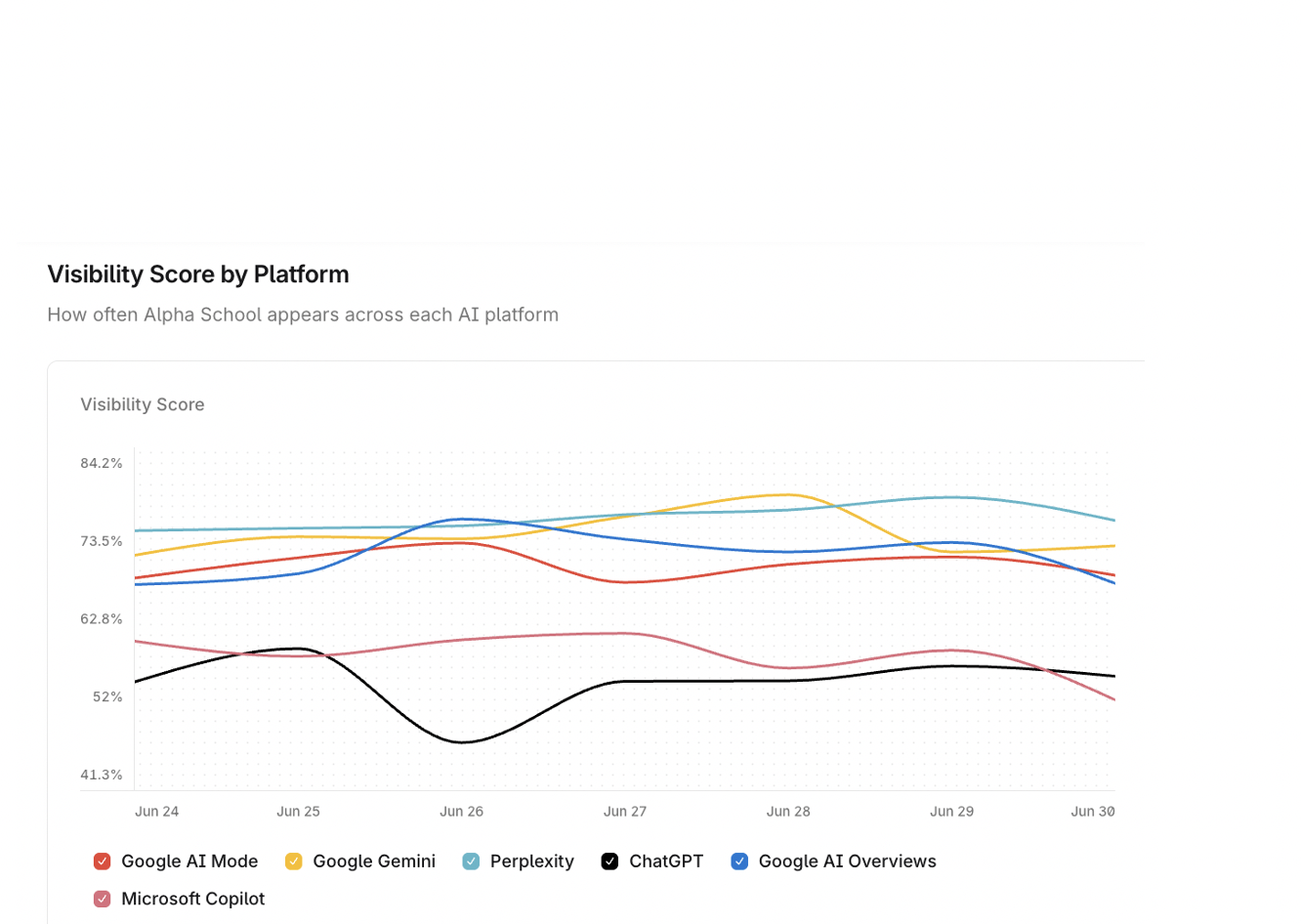Hide the Microsoft Copilot series checkbox
The image size is (1301, 924).
(102, 899)
